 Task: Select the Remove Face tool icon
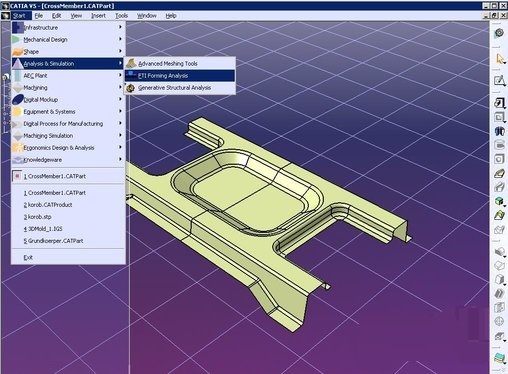[499, 336]
